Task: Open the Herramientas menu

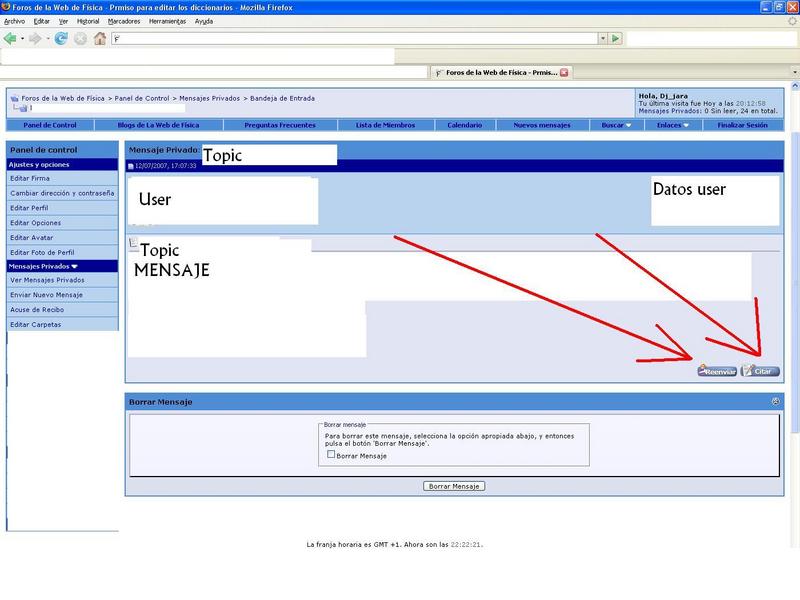Action: pyautogui.click(x=166, y=20)
